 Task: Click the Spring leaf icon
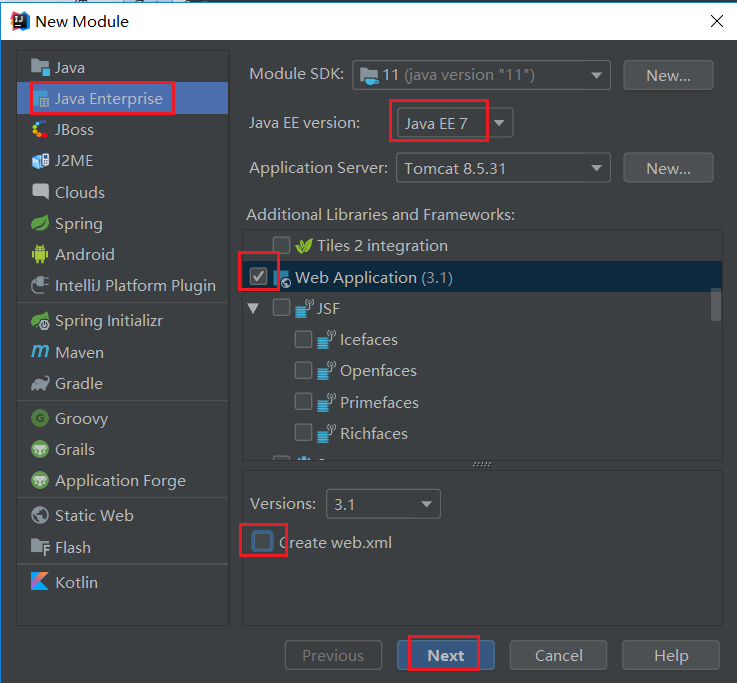point(40,223)
